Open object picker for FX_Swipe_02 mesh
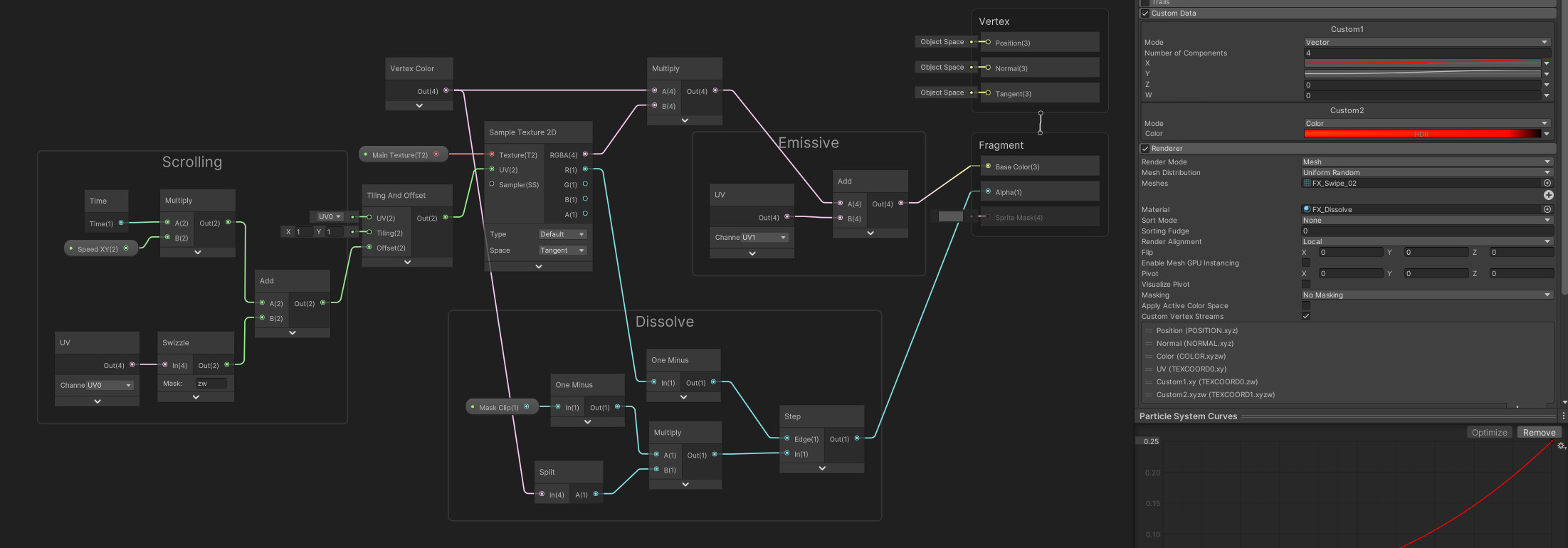Viewport: 1568px width, 548px height. click(x=1547, y=183)
